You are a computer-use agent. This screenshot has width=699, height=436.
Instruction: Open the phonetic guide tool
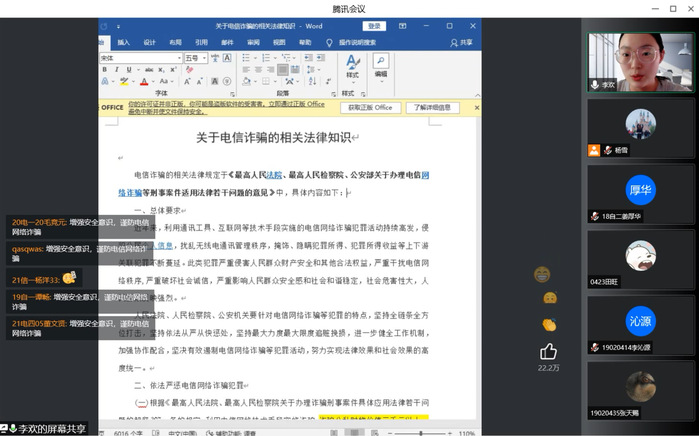coord(215,58)
